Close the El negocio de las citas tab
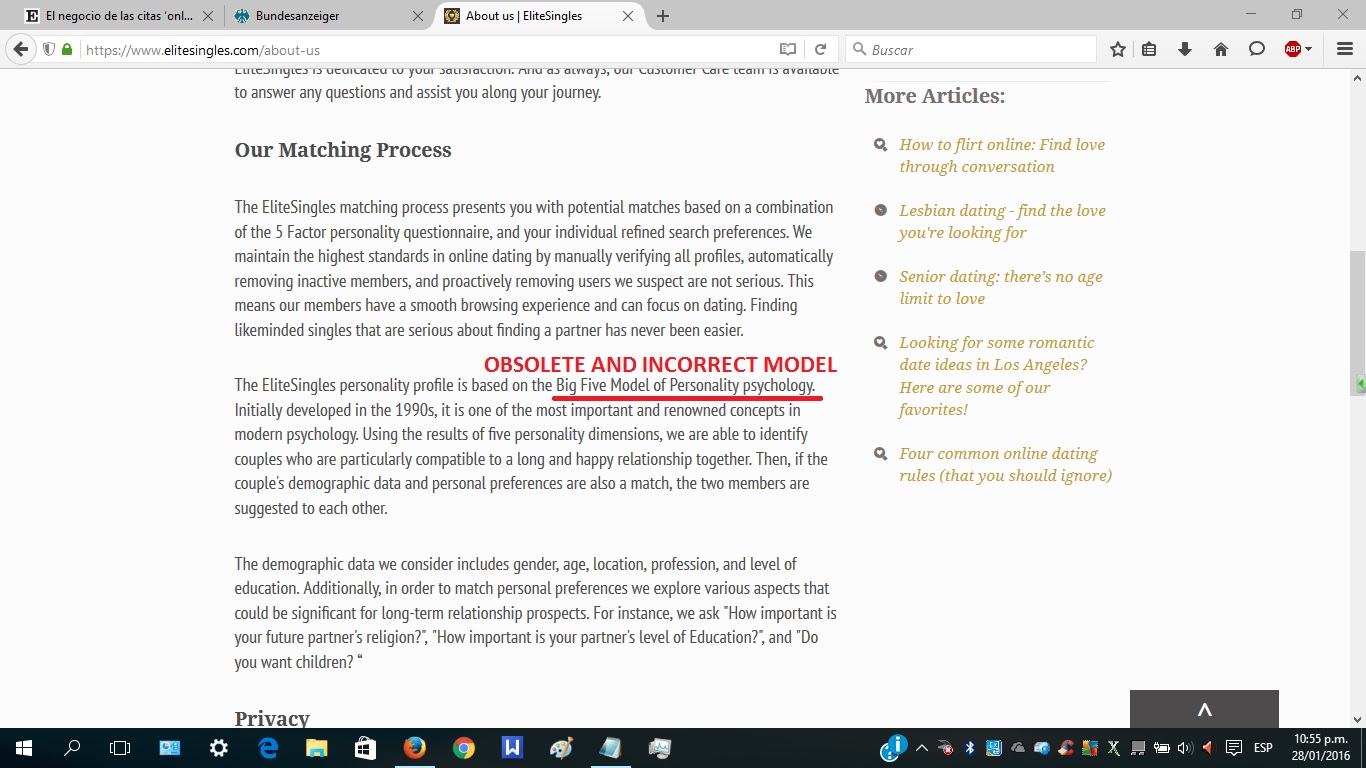The image size is (1366, 768). click(x=208, y=16)
